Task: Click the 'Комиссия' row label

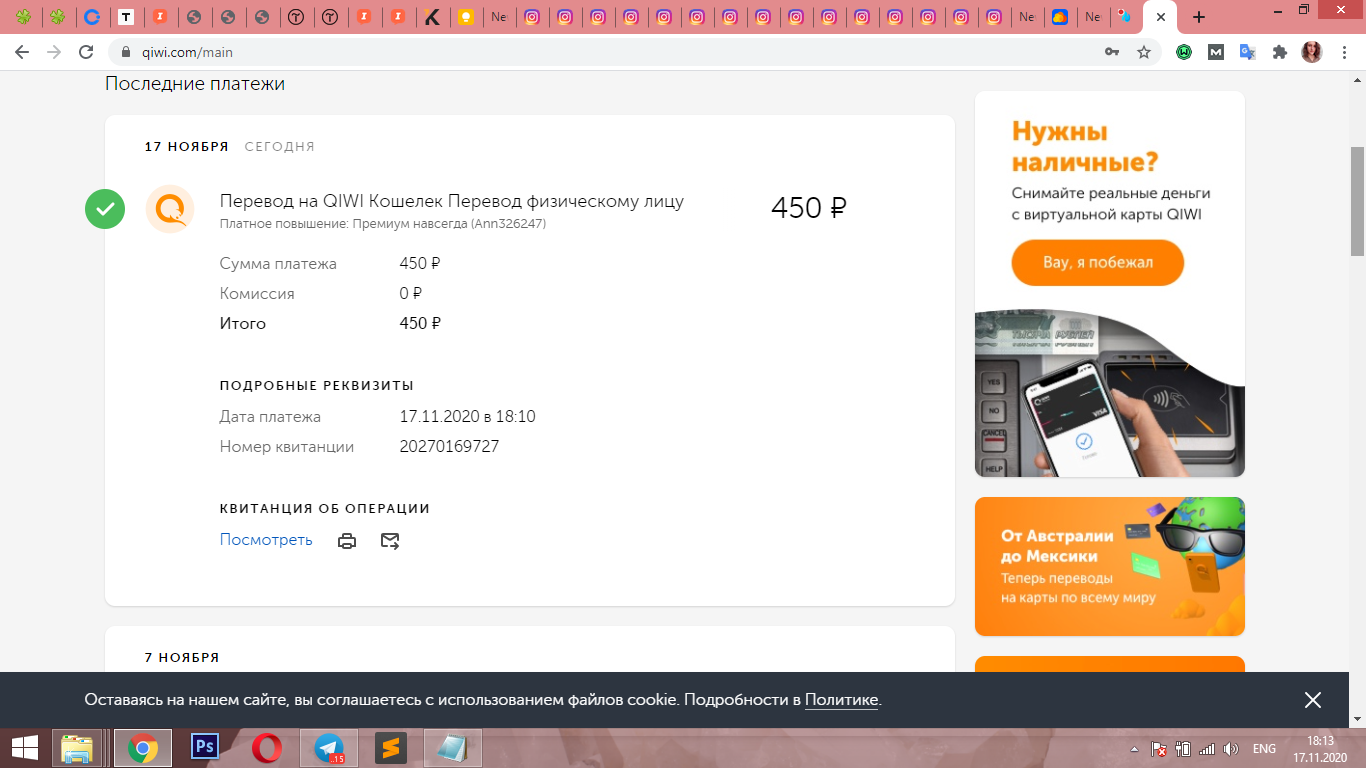Action: pos(257,294)
